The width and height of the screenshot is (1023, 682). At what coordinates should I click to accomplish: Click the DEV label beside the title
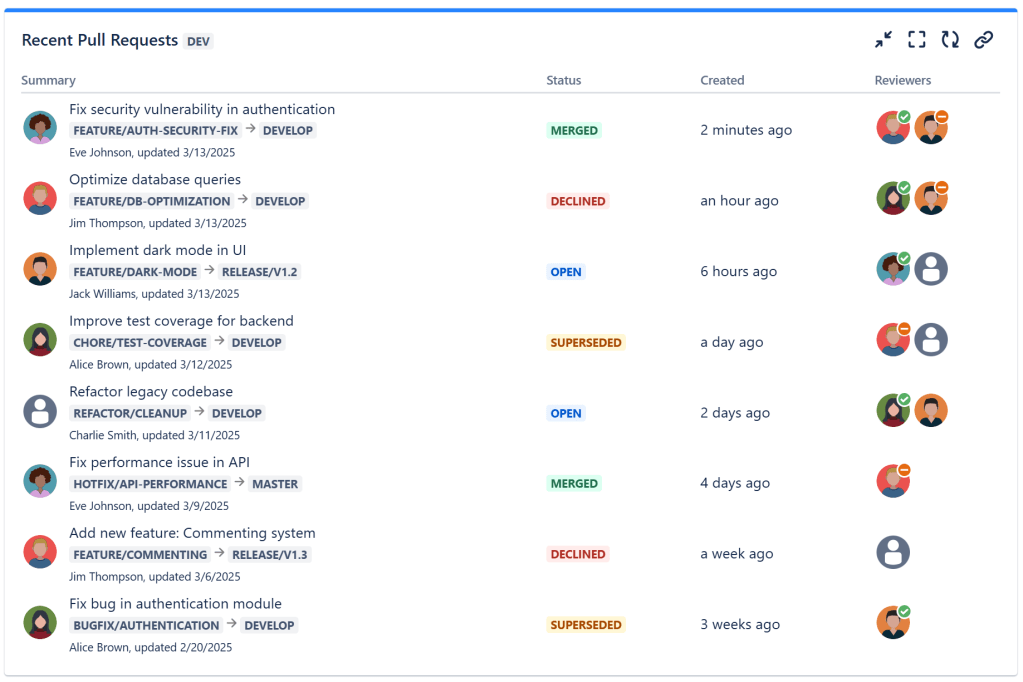199,41
